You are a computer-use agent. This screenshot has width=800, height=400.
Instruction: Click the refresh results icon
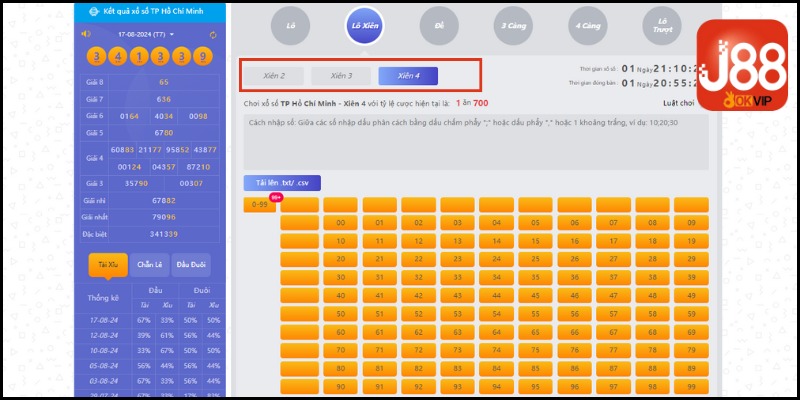click(x=213, y=34)
